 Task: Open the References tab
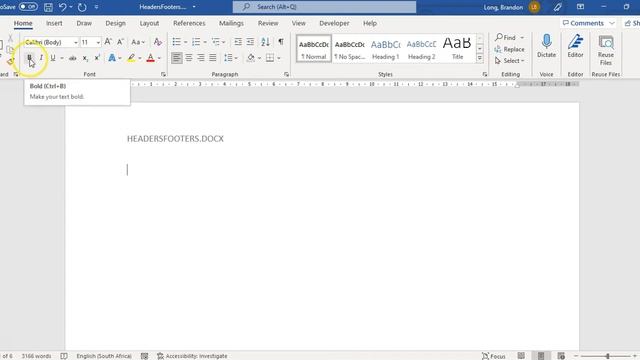pos(189,23)
